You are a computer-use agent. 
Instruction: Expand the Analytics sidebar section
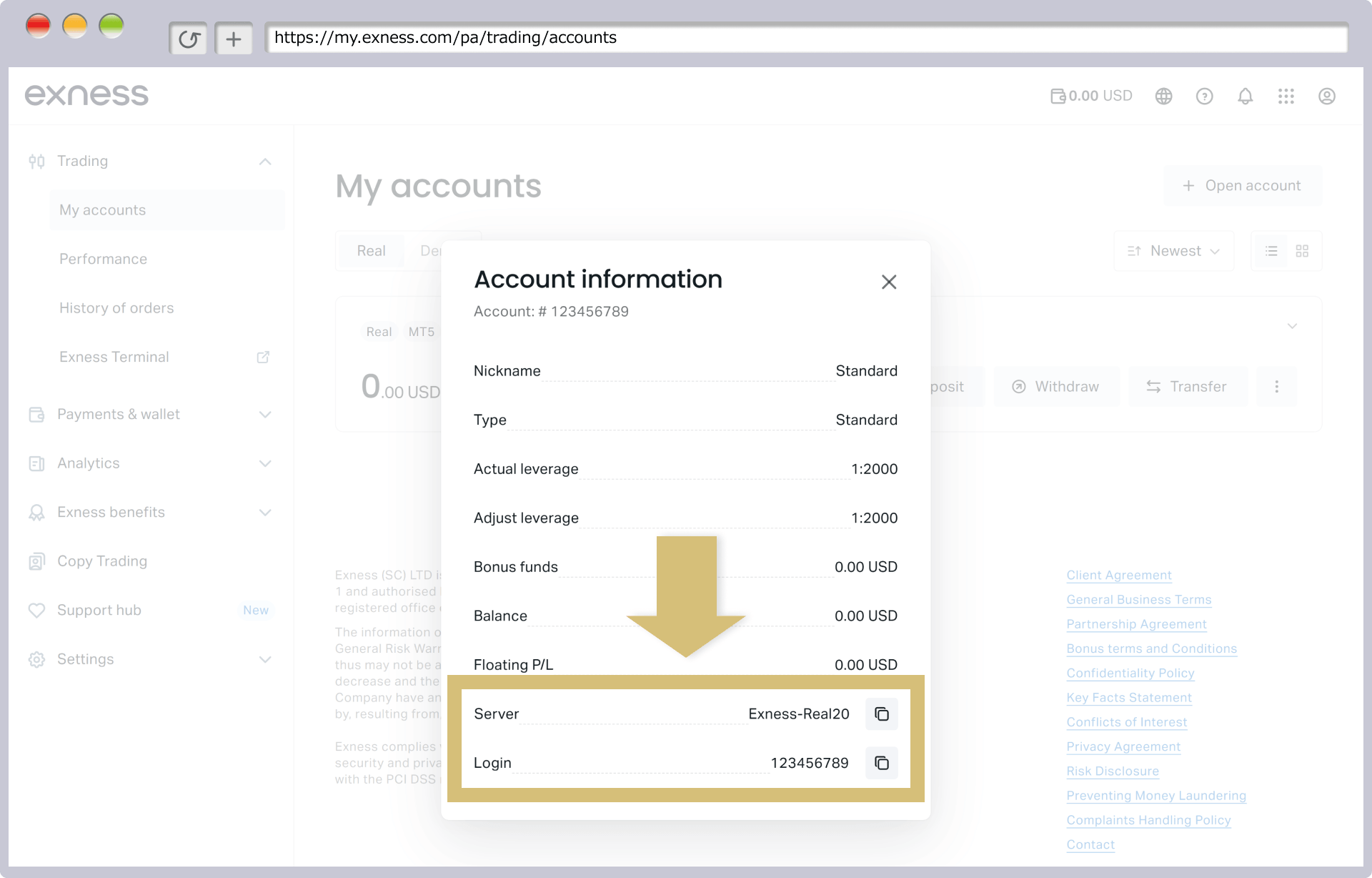(x=265, y=463)
